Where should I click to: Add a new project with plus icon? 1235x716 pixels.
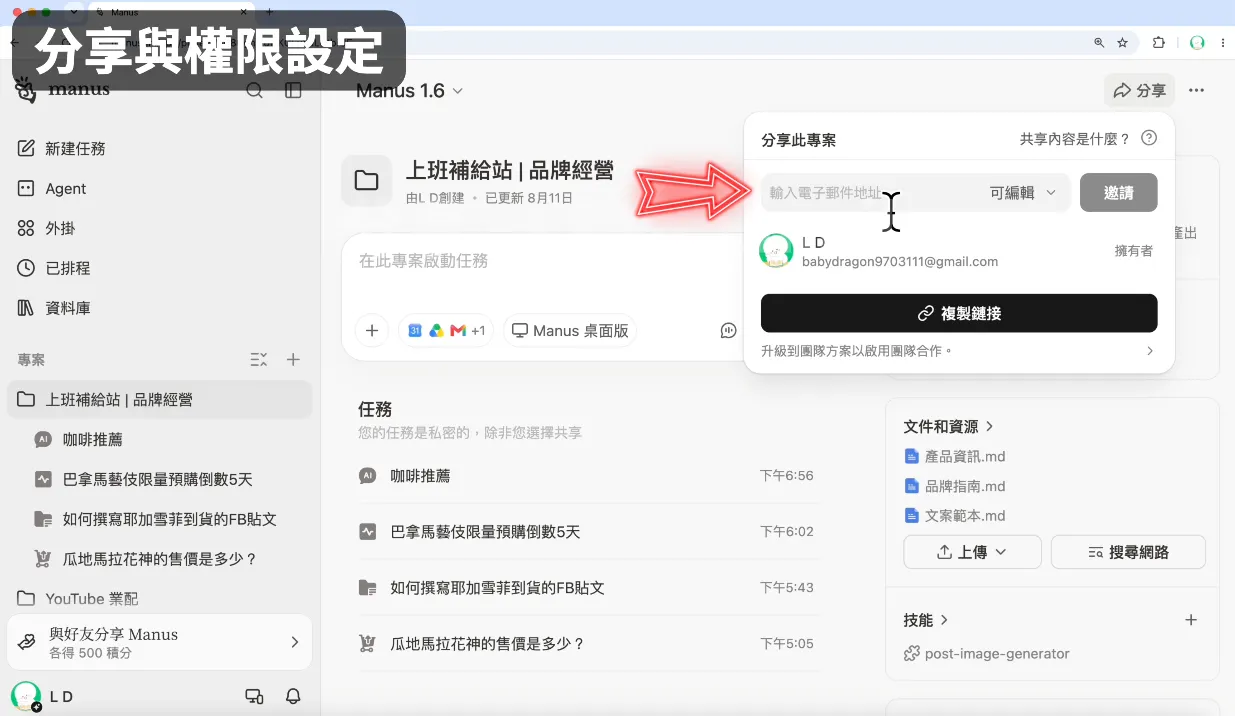[293, 359]
